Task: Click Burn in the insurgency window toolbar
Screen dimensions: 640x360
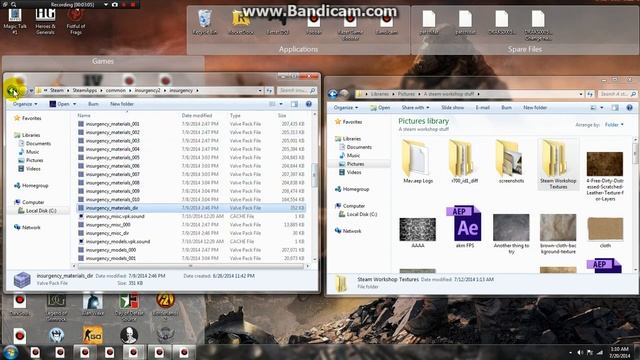Action: point(93,104)
